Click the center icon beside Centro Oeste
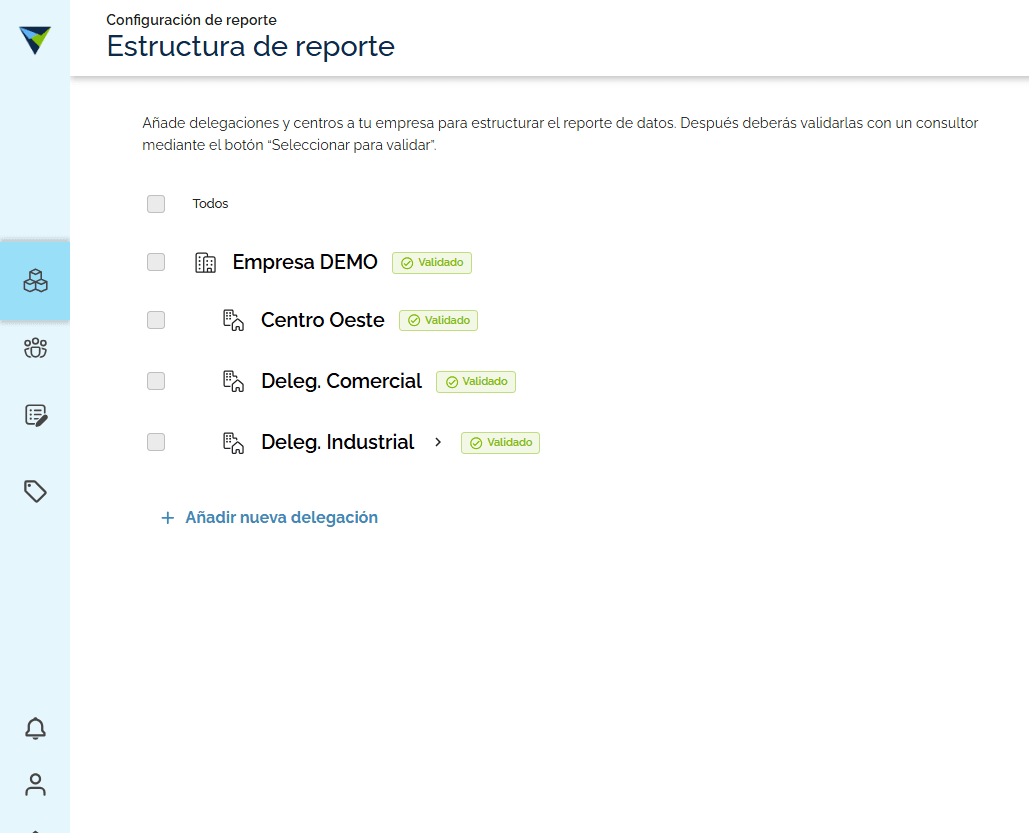Viewport: 1029px width, 833px height. point(233,320)
